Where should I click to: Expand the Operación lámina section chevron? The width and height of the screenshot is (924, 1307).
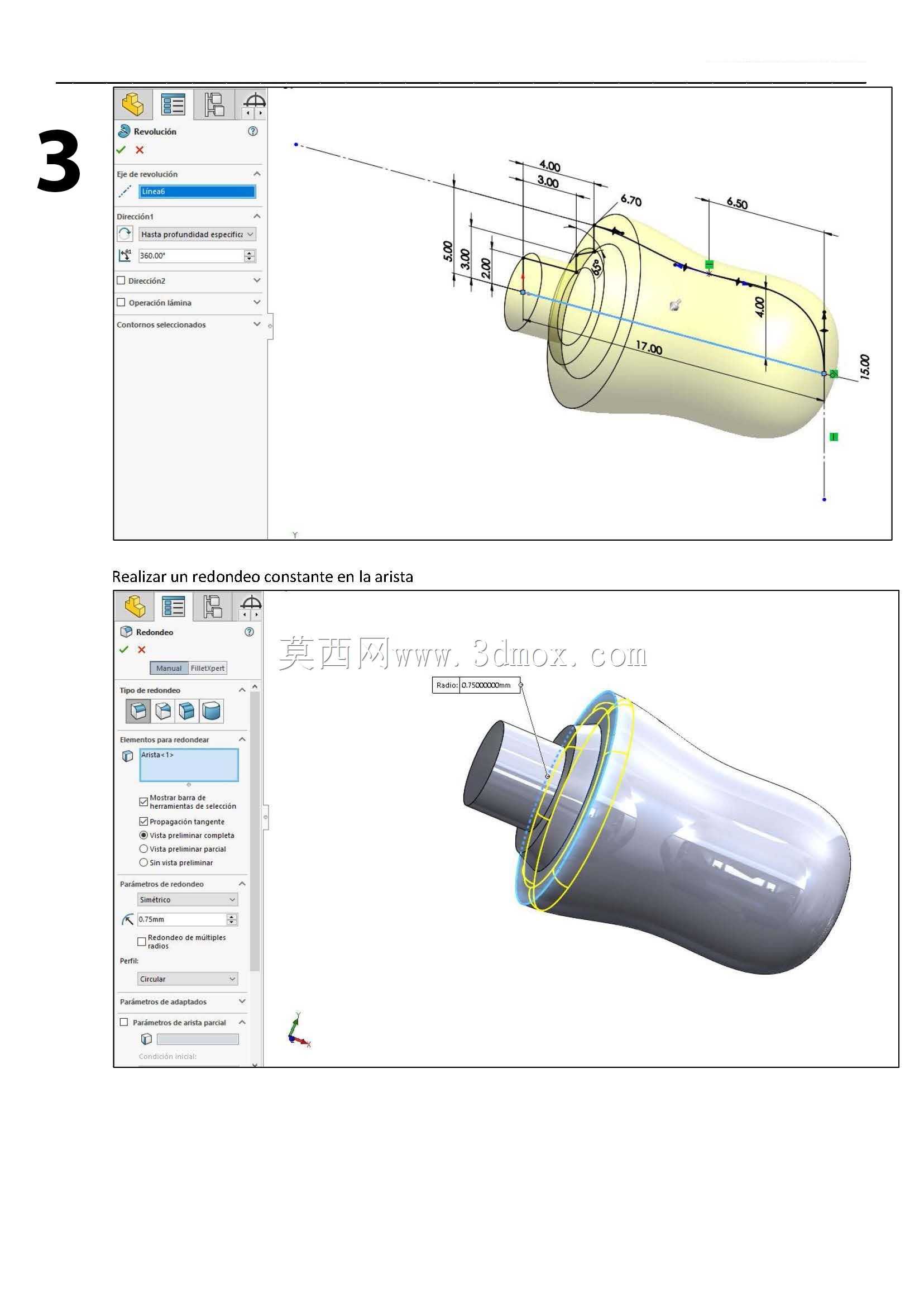[257, 302]
